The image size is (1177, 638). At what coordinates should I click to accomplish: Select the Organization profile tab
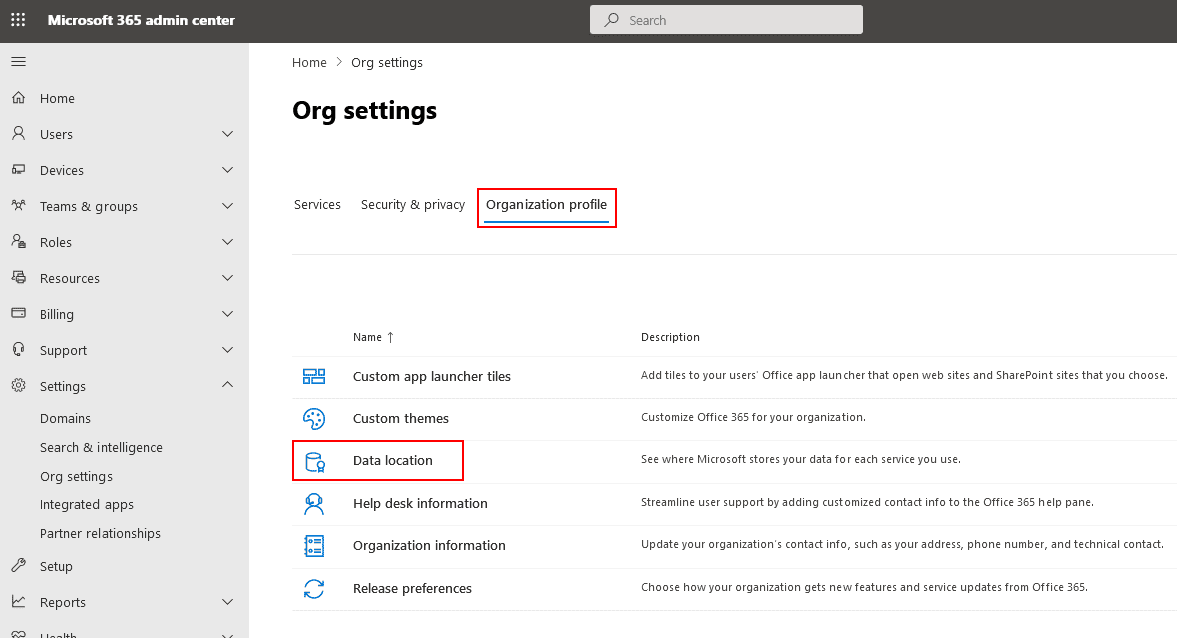click(546, 205)
